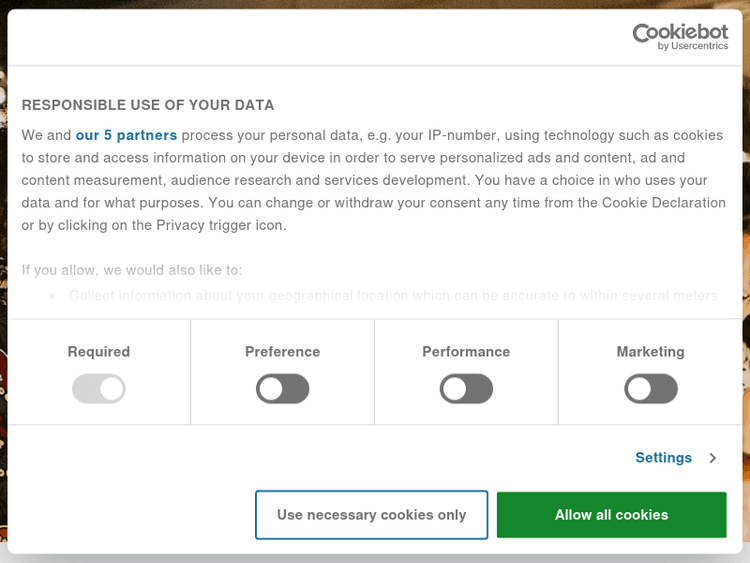Turn on the Marketing cookies switch
Screen dimensions: 750x563
(x=650, y=389)
